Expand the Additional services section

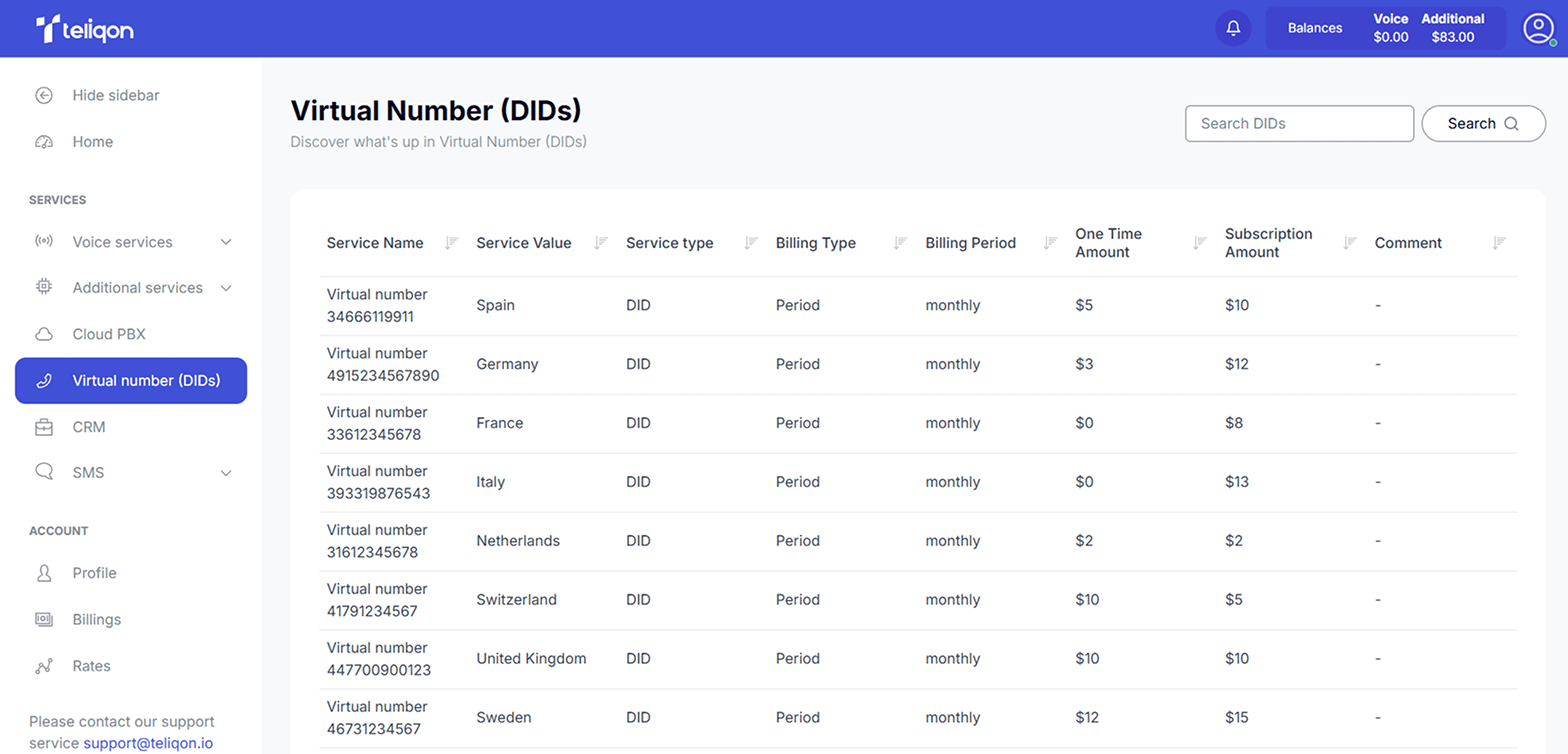(226, 288)
